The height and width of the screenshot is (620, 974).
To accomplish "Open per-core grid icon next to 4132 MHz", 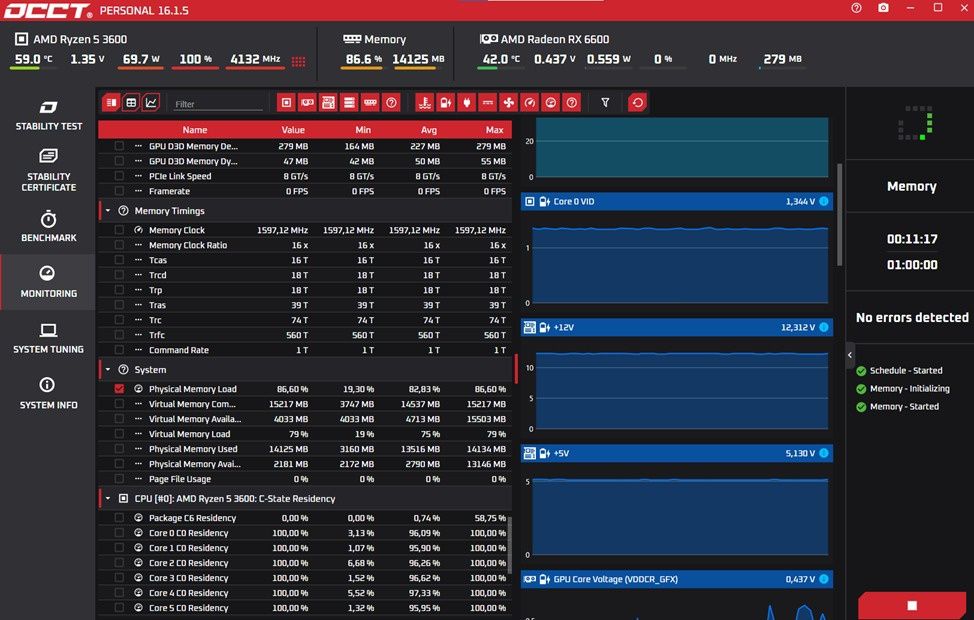I will (x=299, y=61).
